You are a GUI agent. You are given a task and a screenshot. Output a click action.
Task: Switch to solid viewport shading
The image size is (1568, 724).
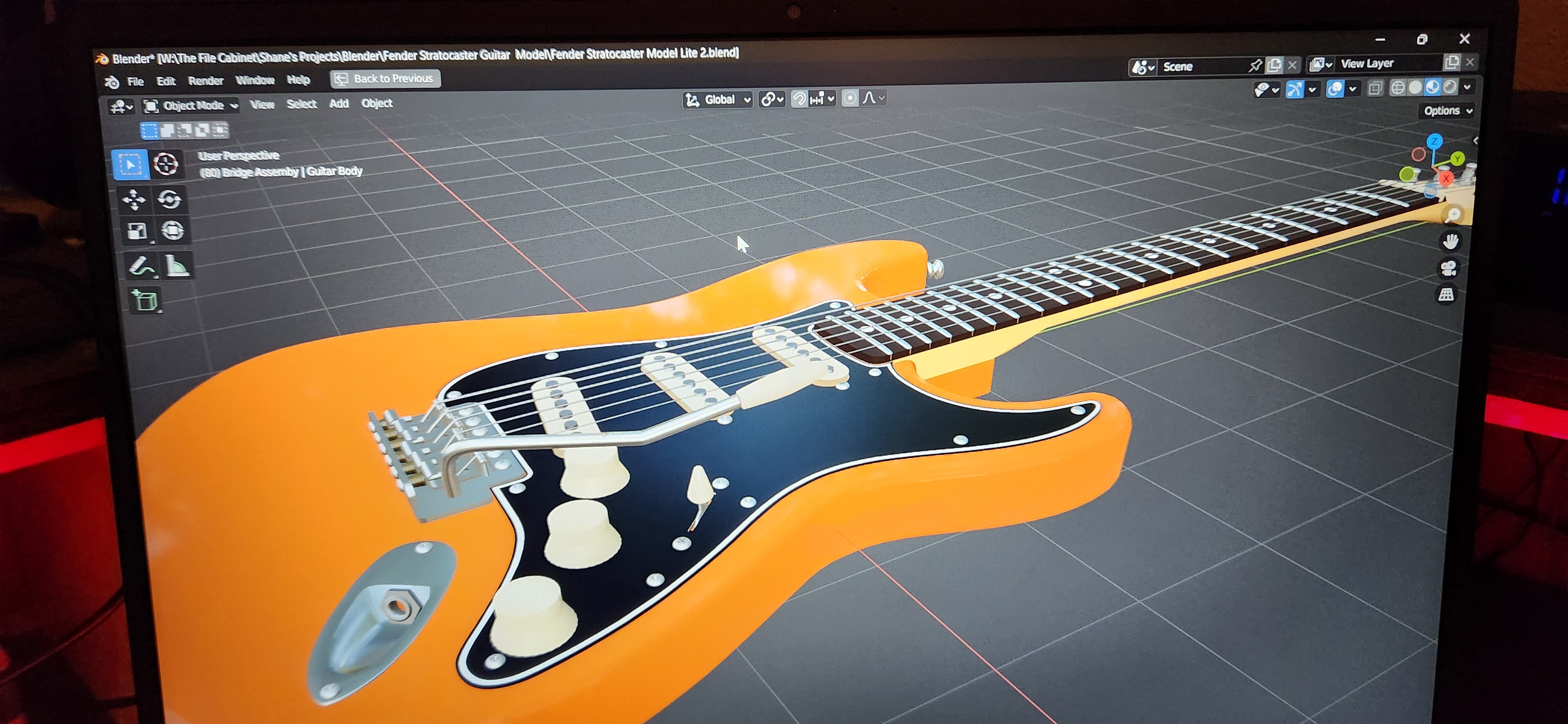(x=1415, y=88)
